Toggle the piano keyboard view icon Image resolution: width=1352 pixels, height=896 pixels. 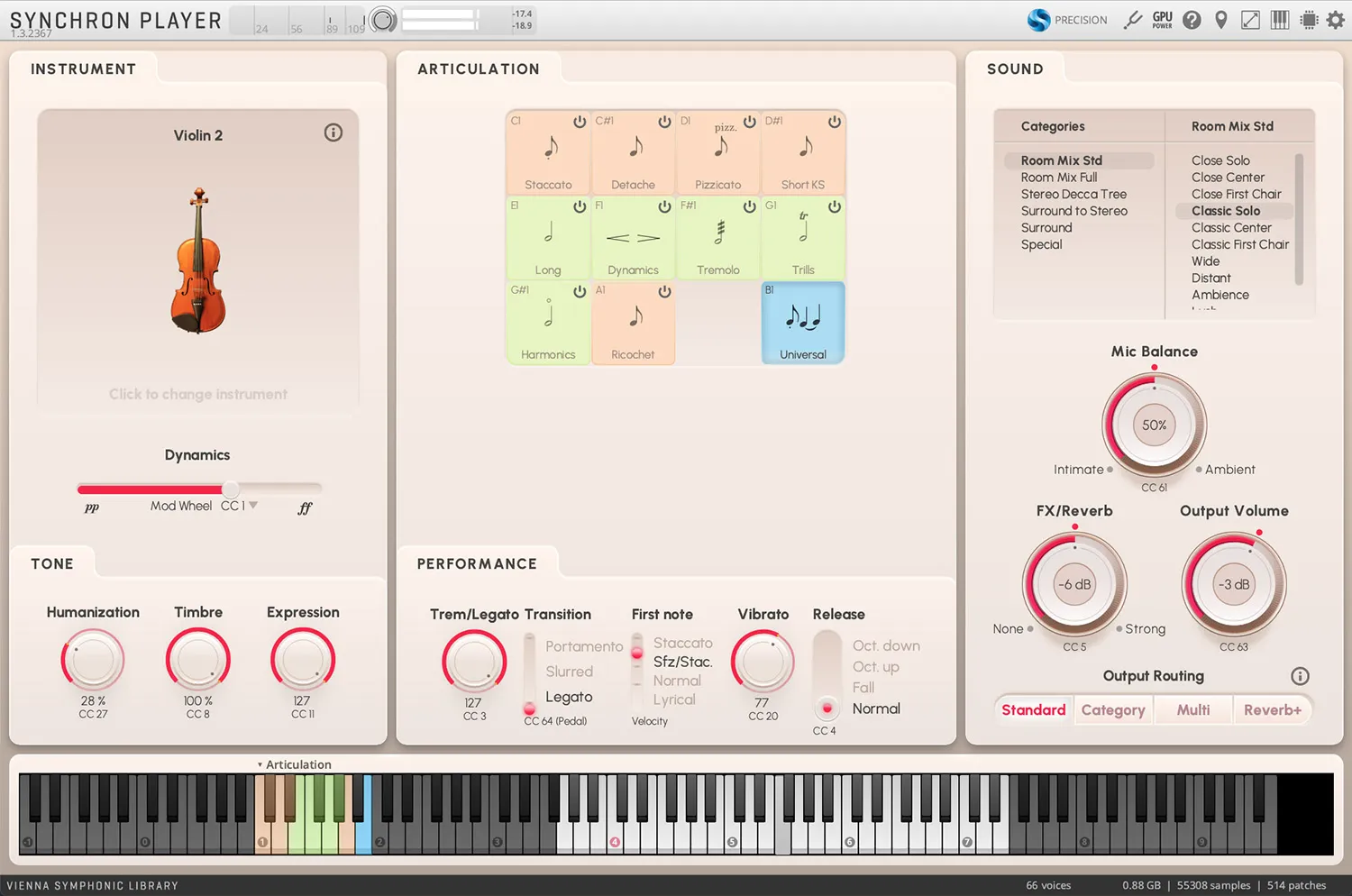[x=1280, y=20]
